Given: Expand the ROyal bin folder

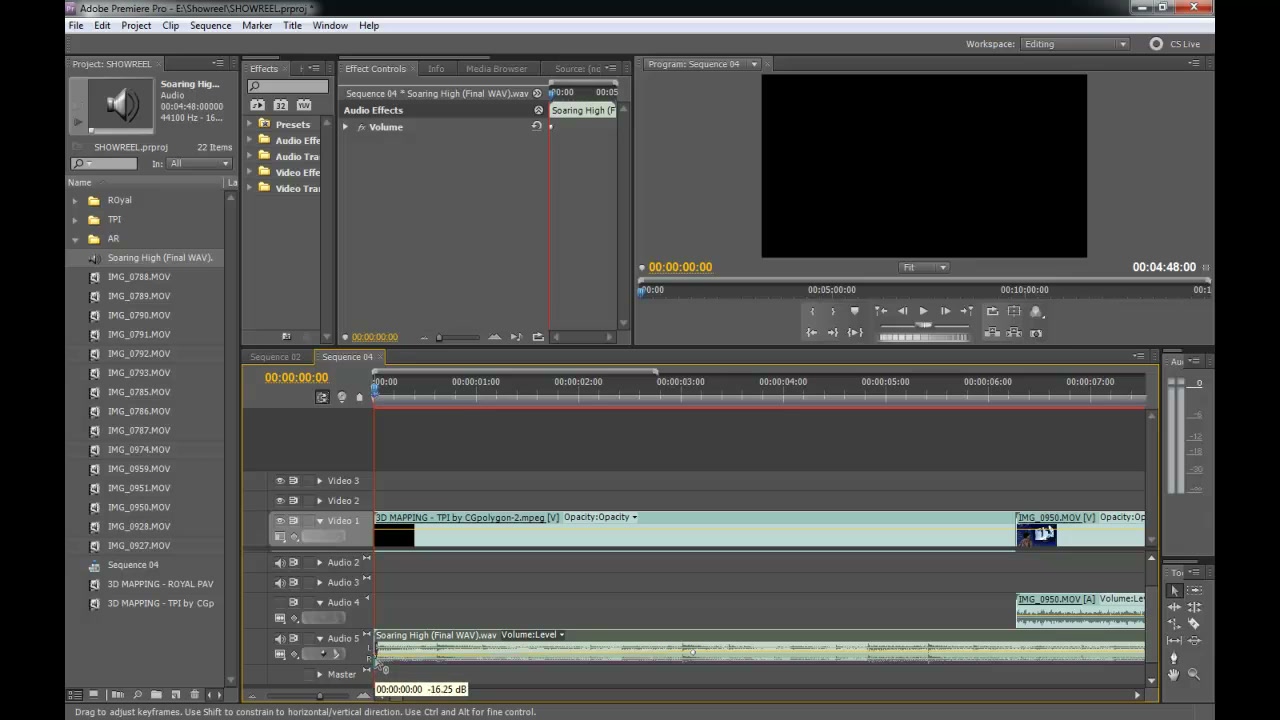Looking at the screenshot, I should (75, 200).
